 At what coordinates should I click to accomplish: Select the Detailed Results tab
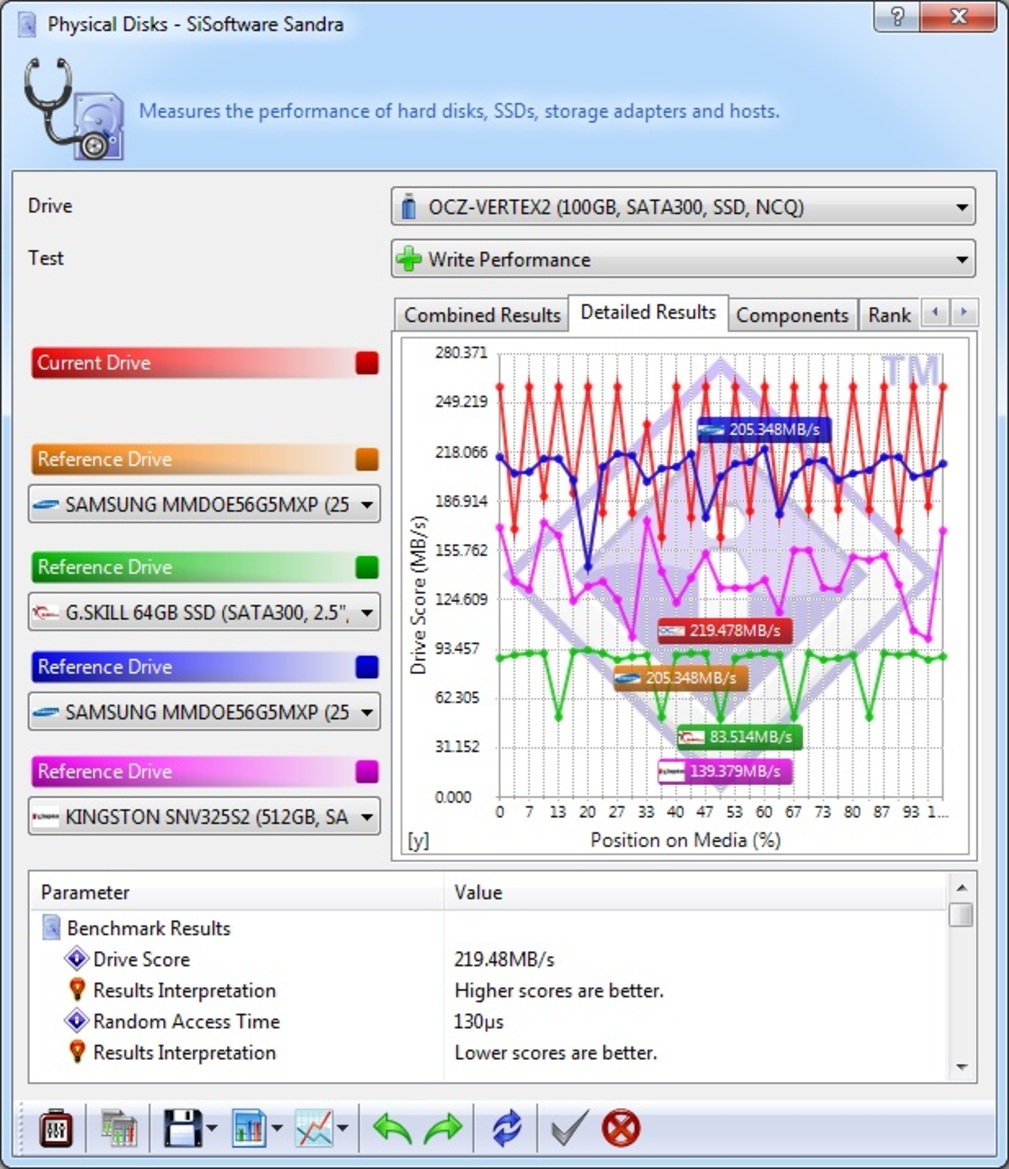click(x=648, y=312)
